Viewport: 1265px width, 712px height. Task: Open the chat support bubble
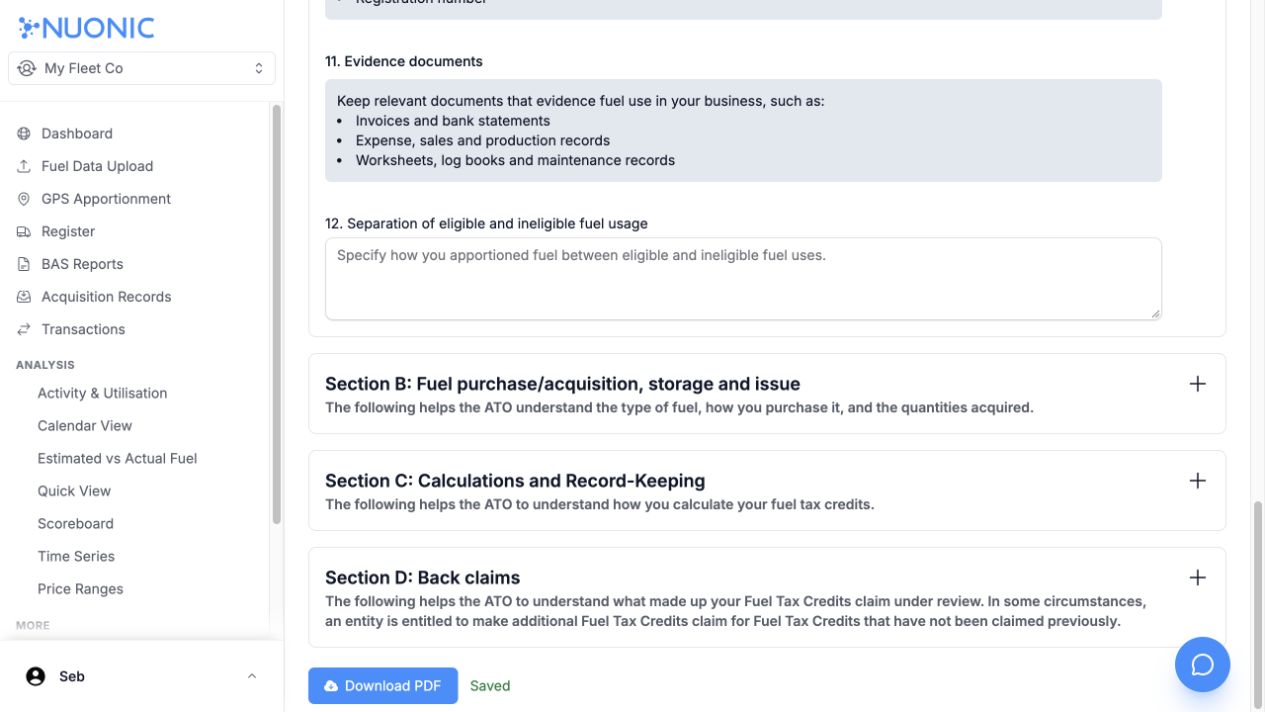coord(1202,665)
